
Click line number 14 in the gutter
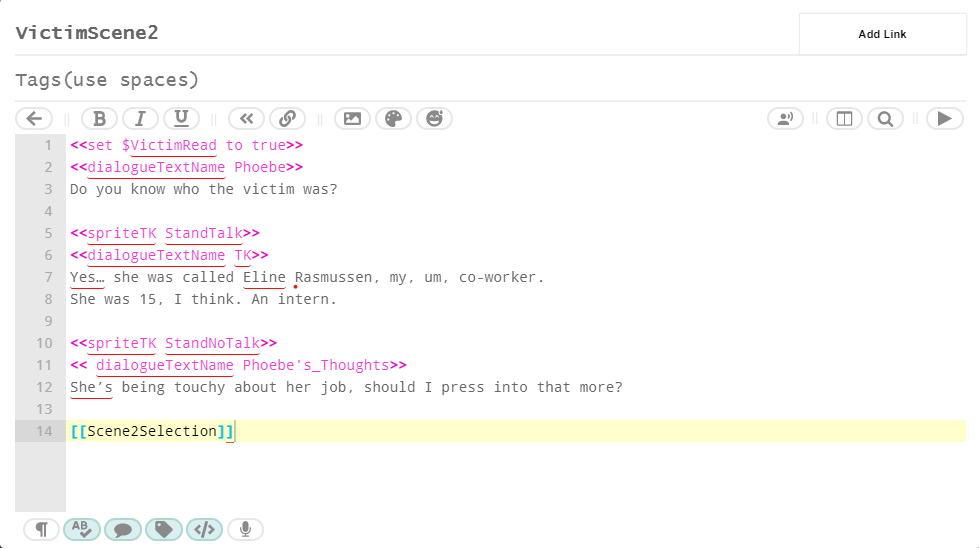[44, 431]
